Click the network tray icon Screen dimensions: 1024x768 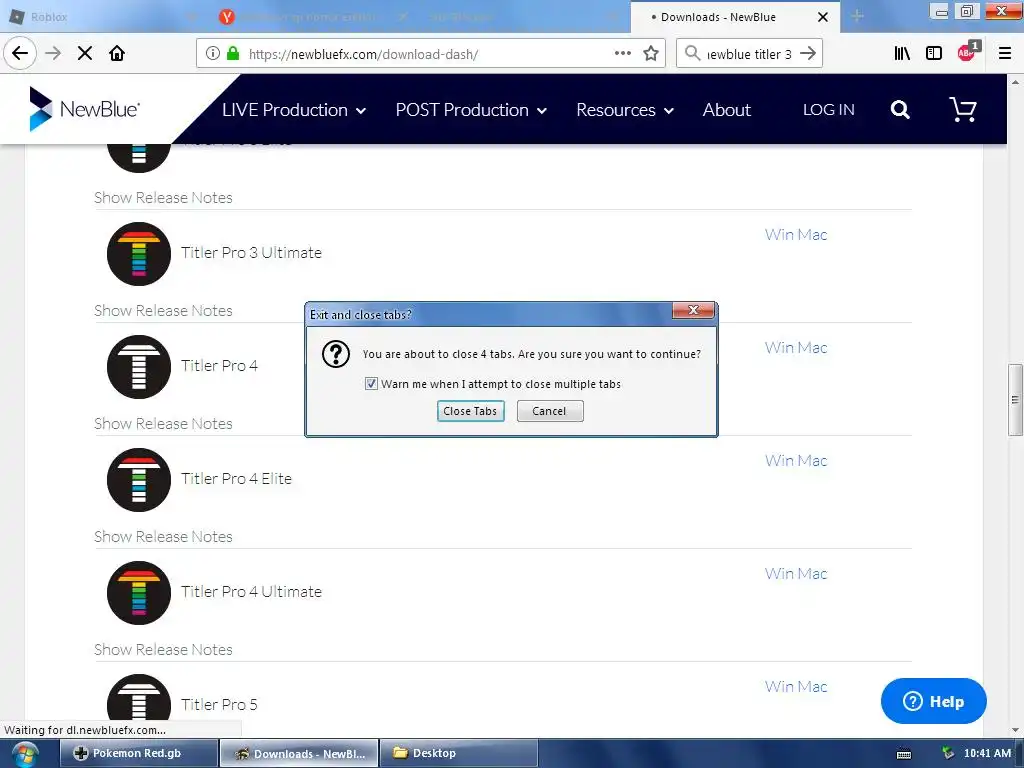click(948, 754)
